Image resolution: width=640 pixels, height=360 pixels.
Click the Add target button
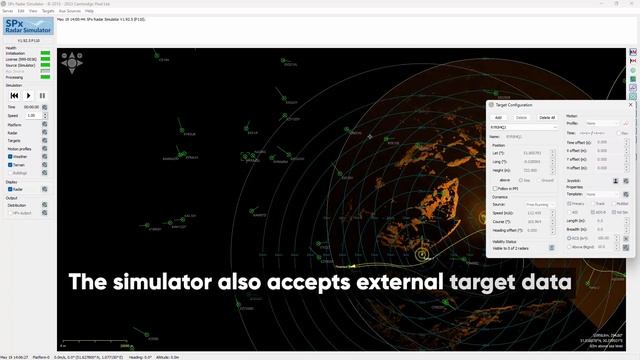coord(498,118)
